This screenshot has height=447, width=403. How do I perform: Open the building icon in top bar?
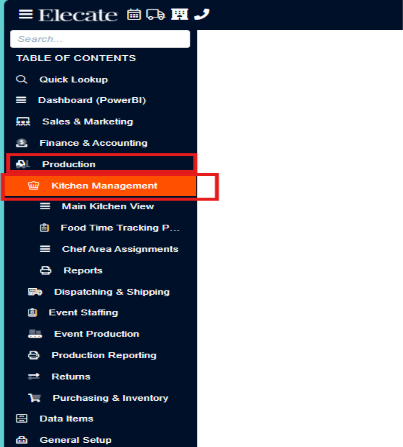click(x=180, y=14)
